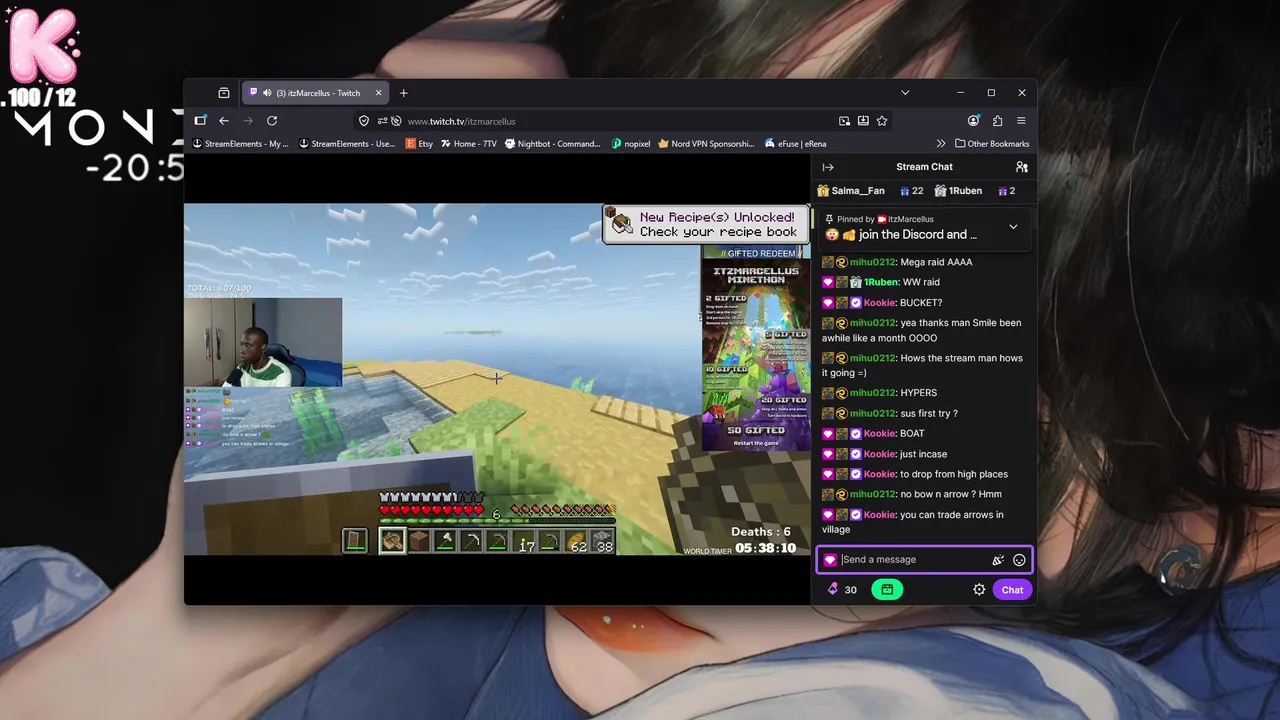The image size is (1280, 720).
Task: Open the Other Bookmarks folder
Action: pos(992,144)
